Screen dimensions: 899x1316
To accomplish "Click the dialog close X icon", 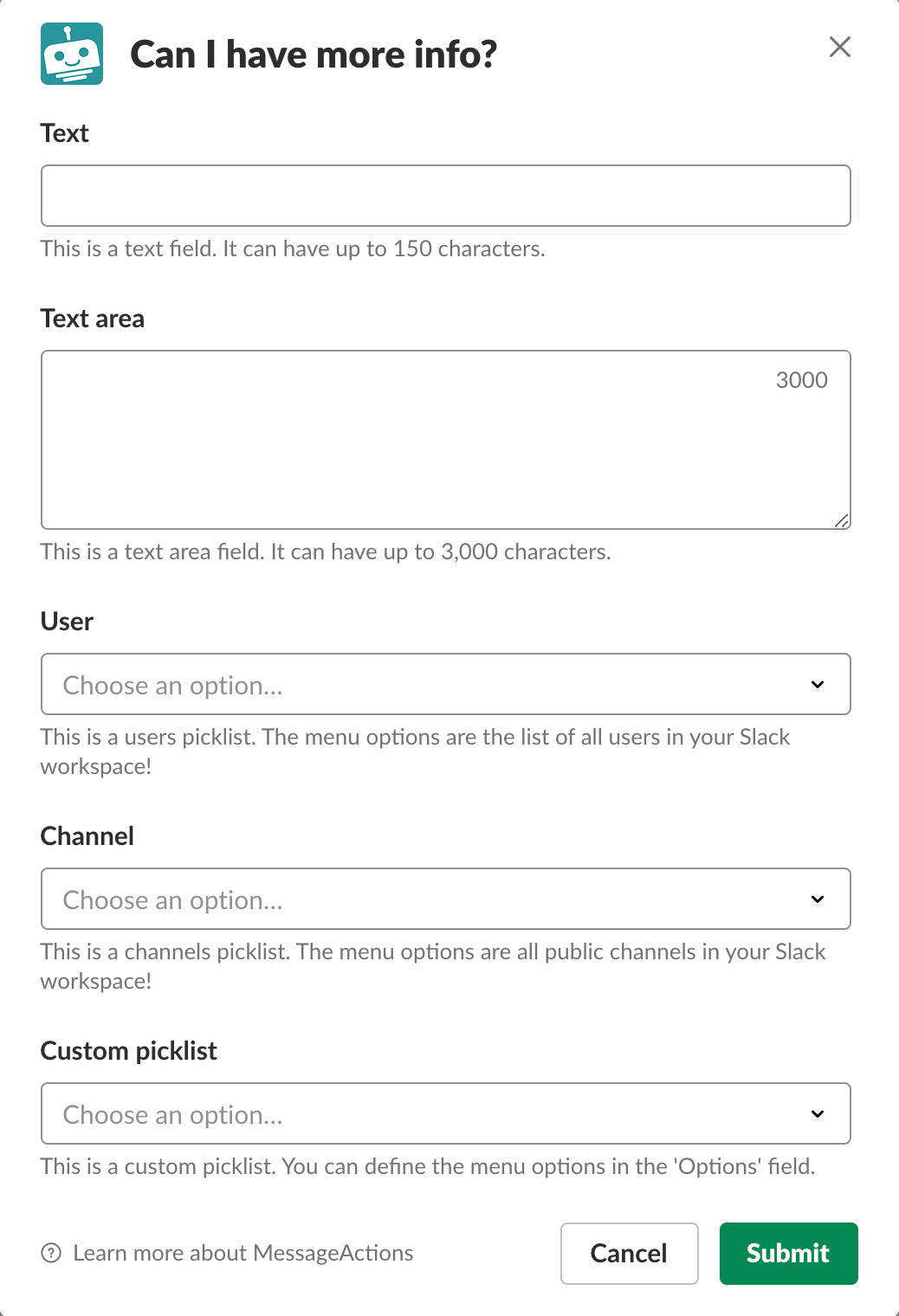I will click(x=839, y=47).
